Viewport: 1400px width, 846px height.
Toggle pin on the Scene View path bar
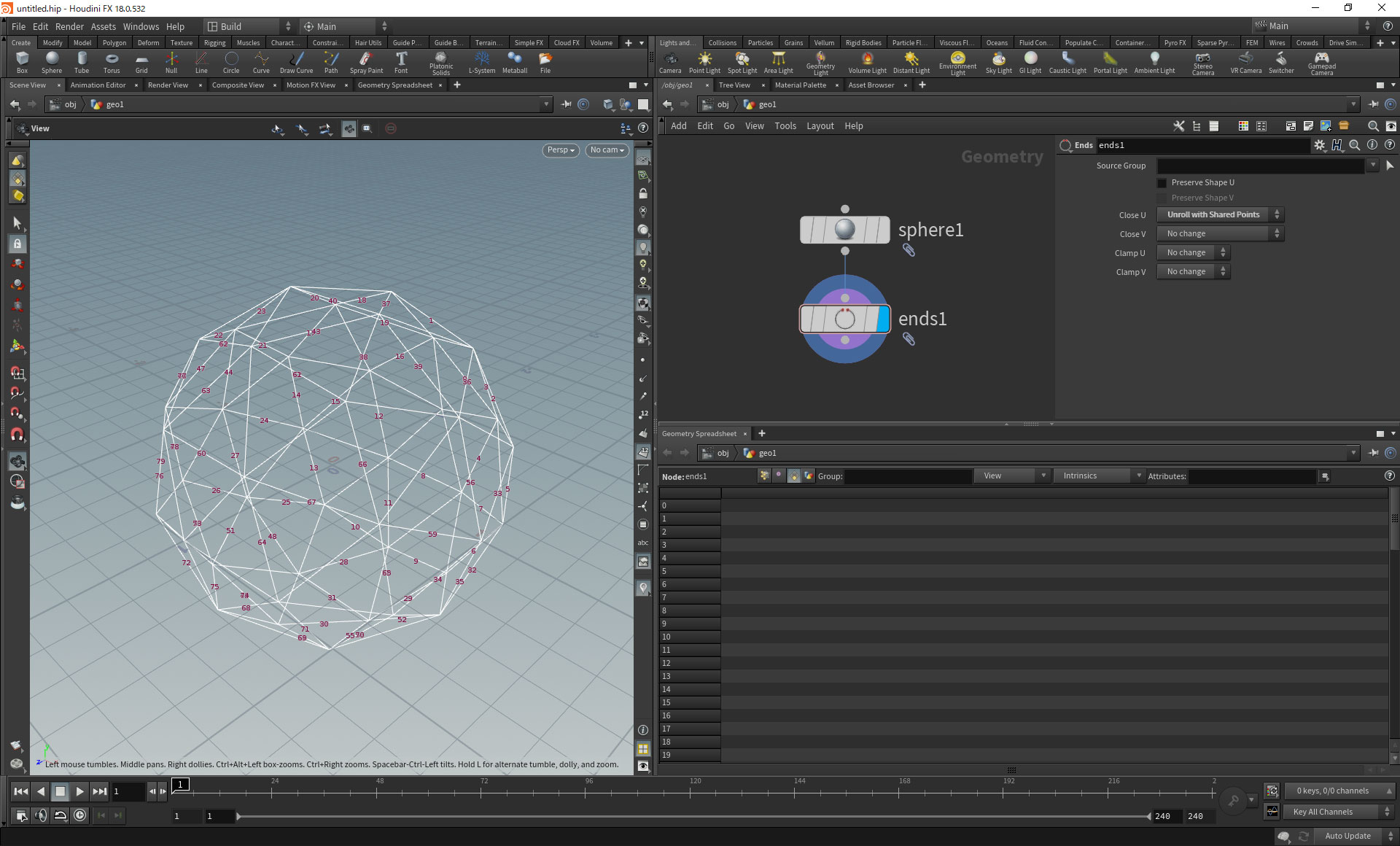pos(567,104)
